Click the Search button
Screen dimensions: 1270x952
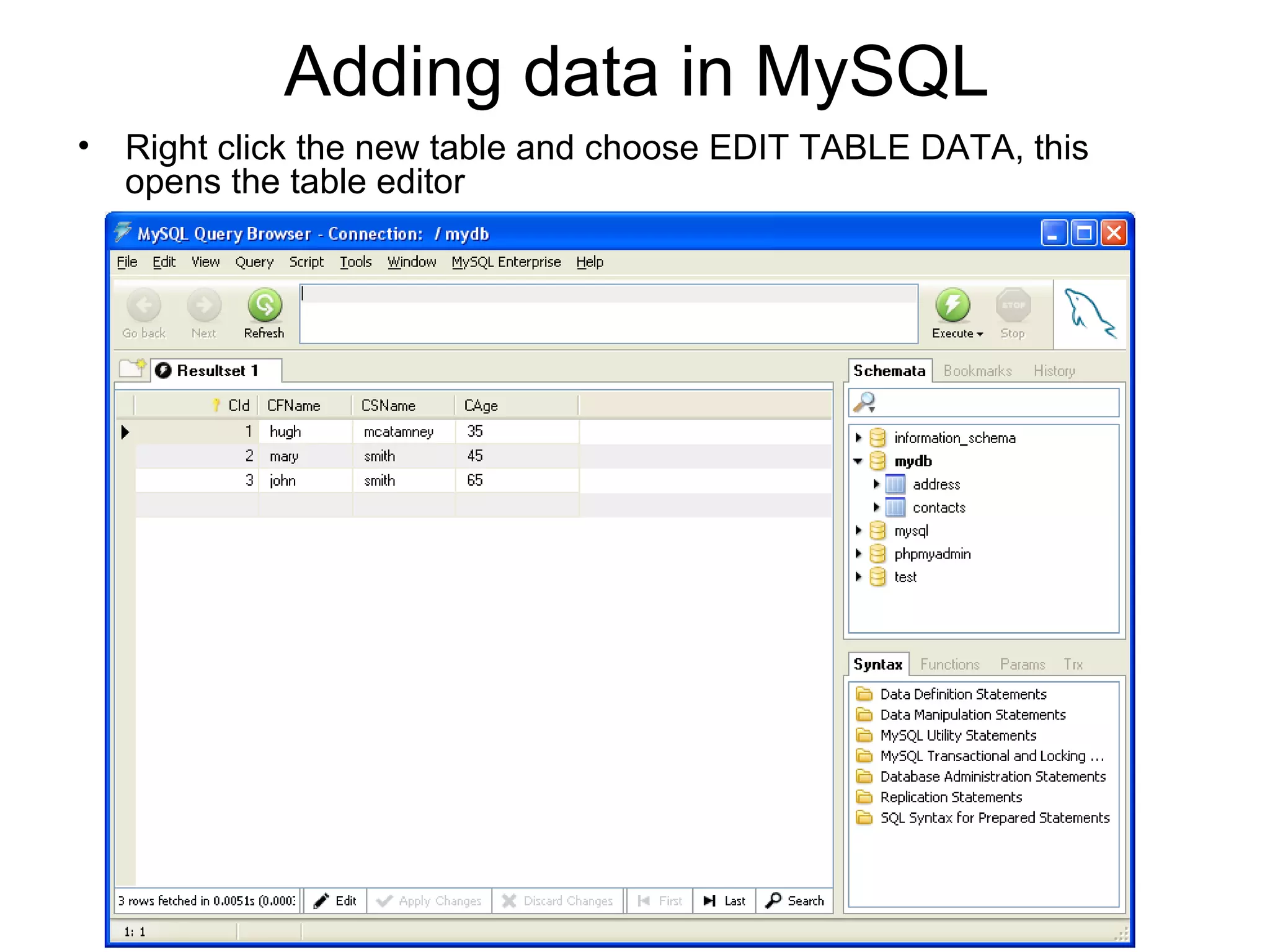[x=794, y=901]
